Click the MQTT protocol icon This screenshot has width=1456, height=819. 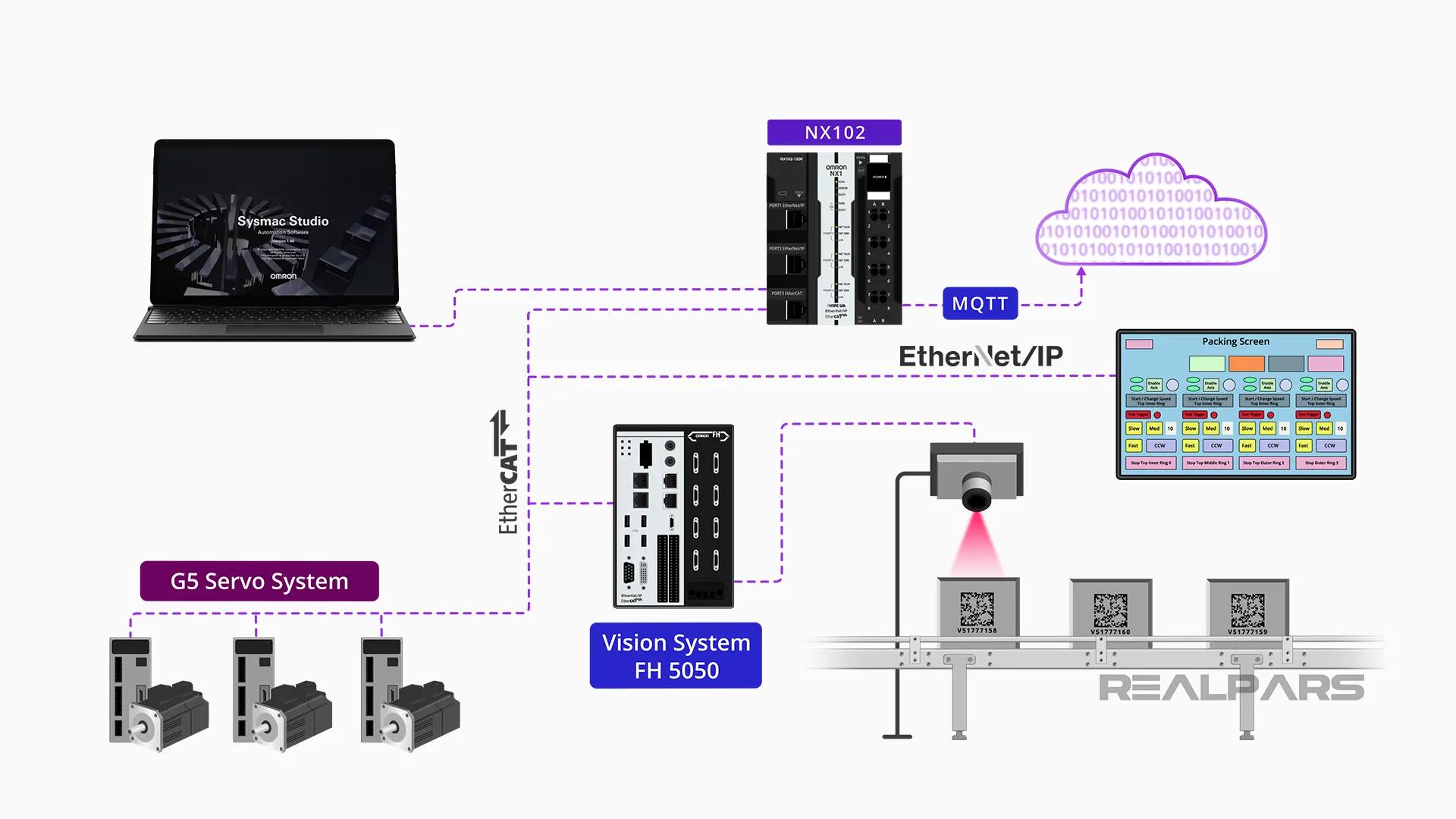(x=979, y=302)
